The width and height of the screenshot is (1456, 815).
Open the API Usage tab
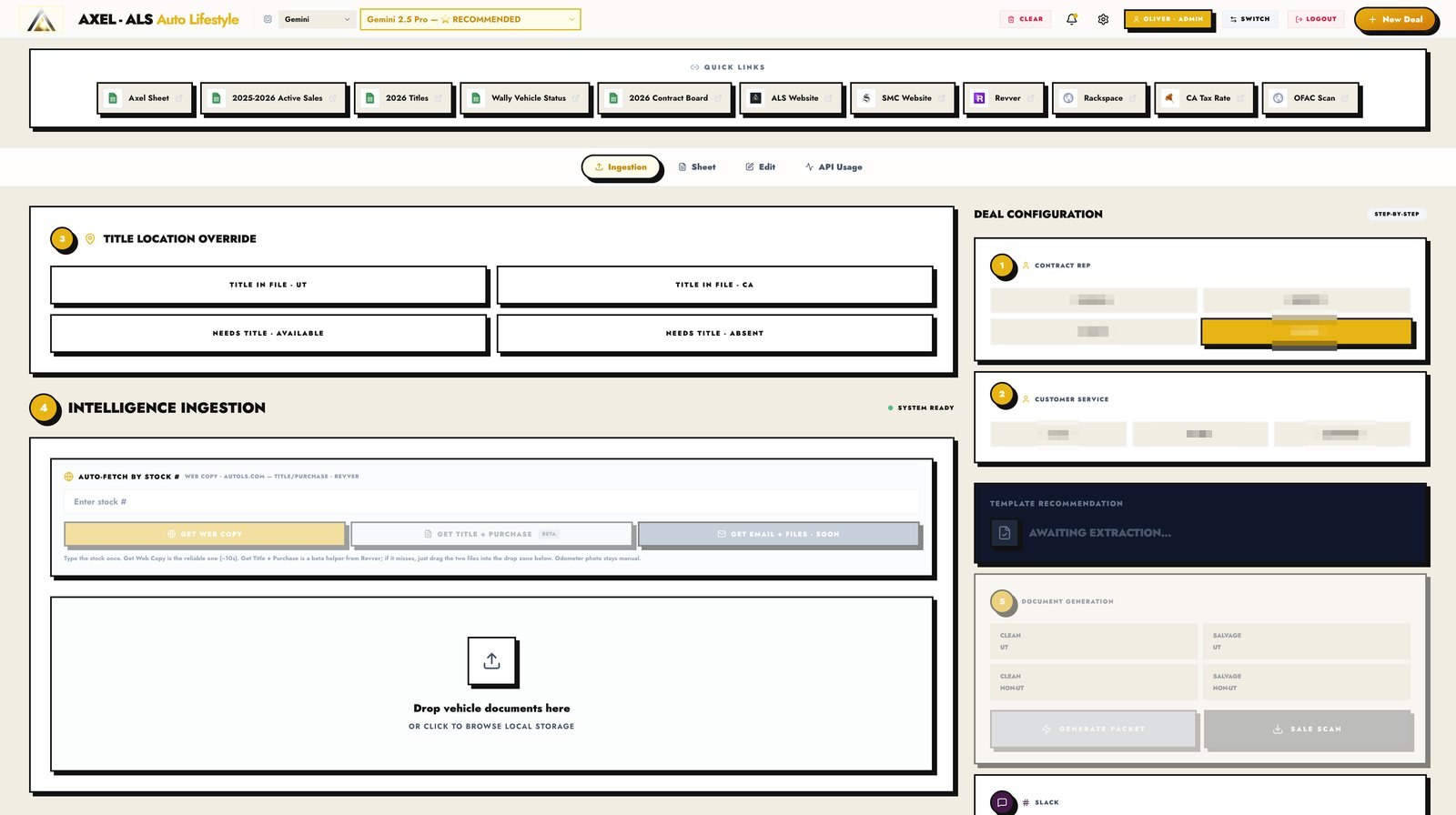tap(834, 167)
